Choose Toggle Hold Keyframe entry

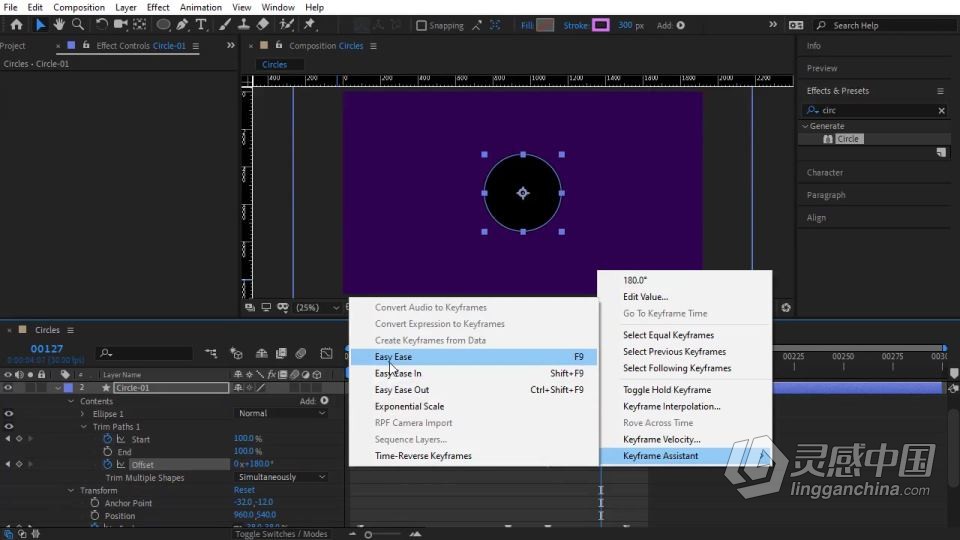[x=684, y=389]
